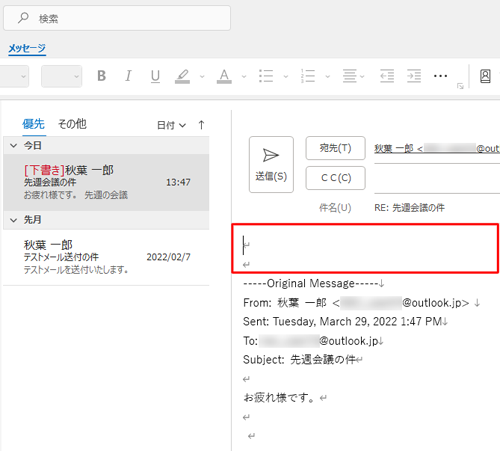Collapse the 今日 group
The height and width of the screenshot is (451, 500).
click(x=14, y=146)
